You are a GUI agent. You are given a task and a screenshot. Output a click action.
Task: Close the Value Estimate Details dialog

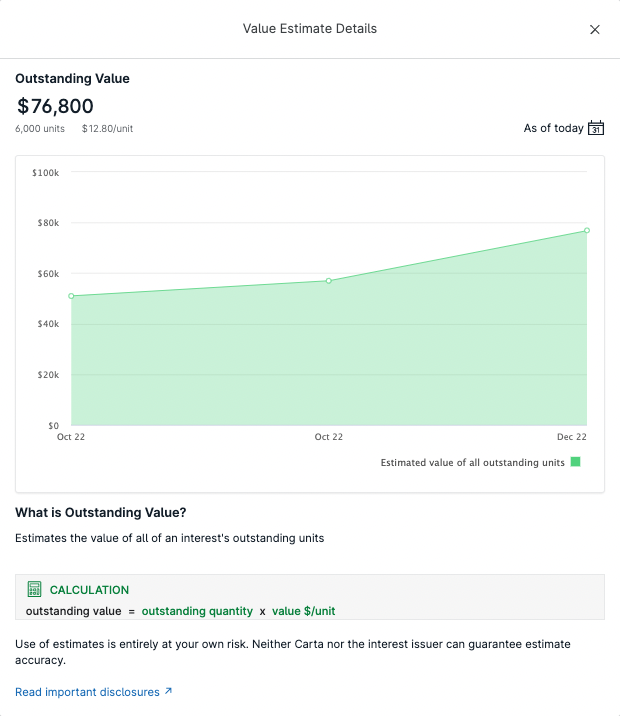tap(595, 29)
